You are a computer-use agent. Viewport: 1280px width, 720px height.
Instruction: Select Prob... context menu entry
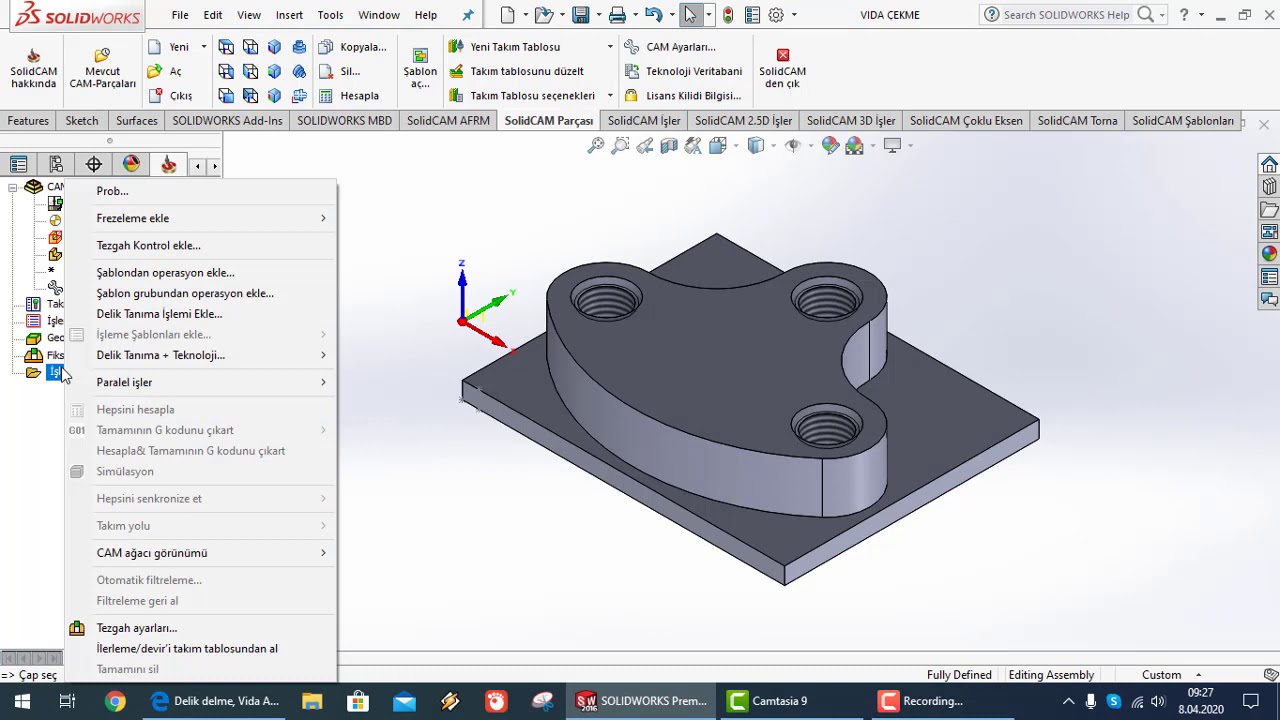tap(201, 191)
